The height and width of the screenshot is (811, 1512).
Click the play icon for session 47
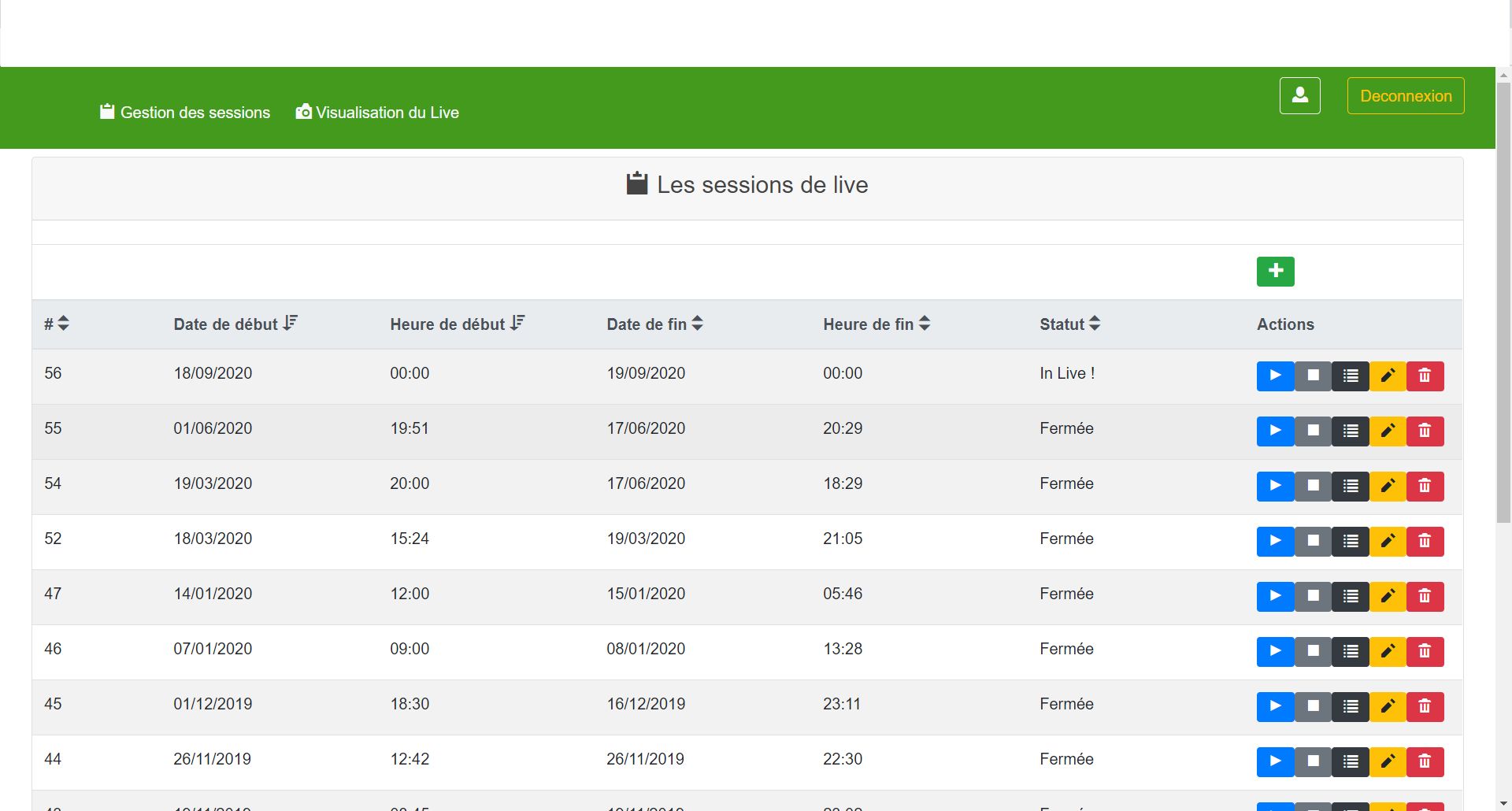point(1275,597)
